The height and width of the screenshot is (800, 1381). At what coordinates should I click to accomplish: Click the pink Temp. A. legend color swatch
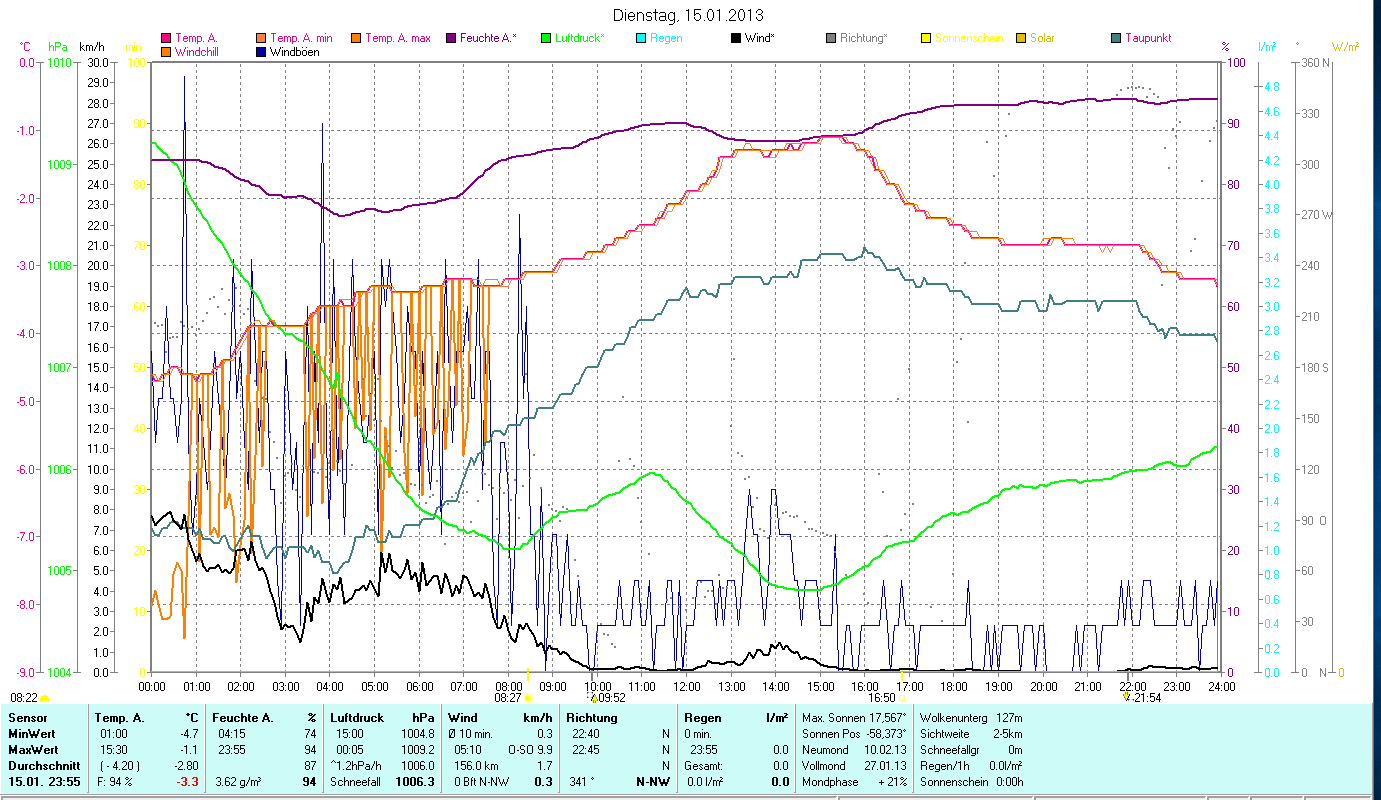(166, 38)
